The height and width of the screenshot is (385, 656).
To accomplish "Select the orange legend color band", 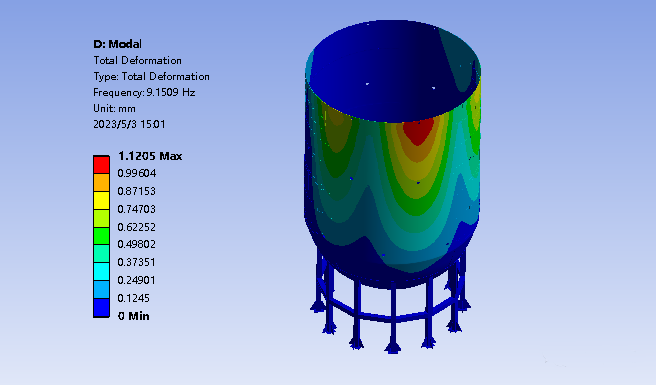I will [101, 182].
